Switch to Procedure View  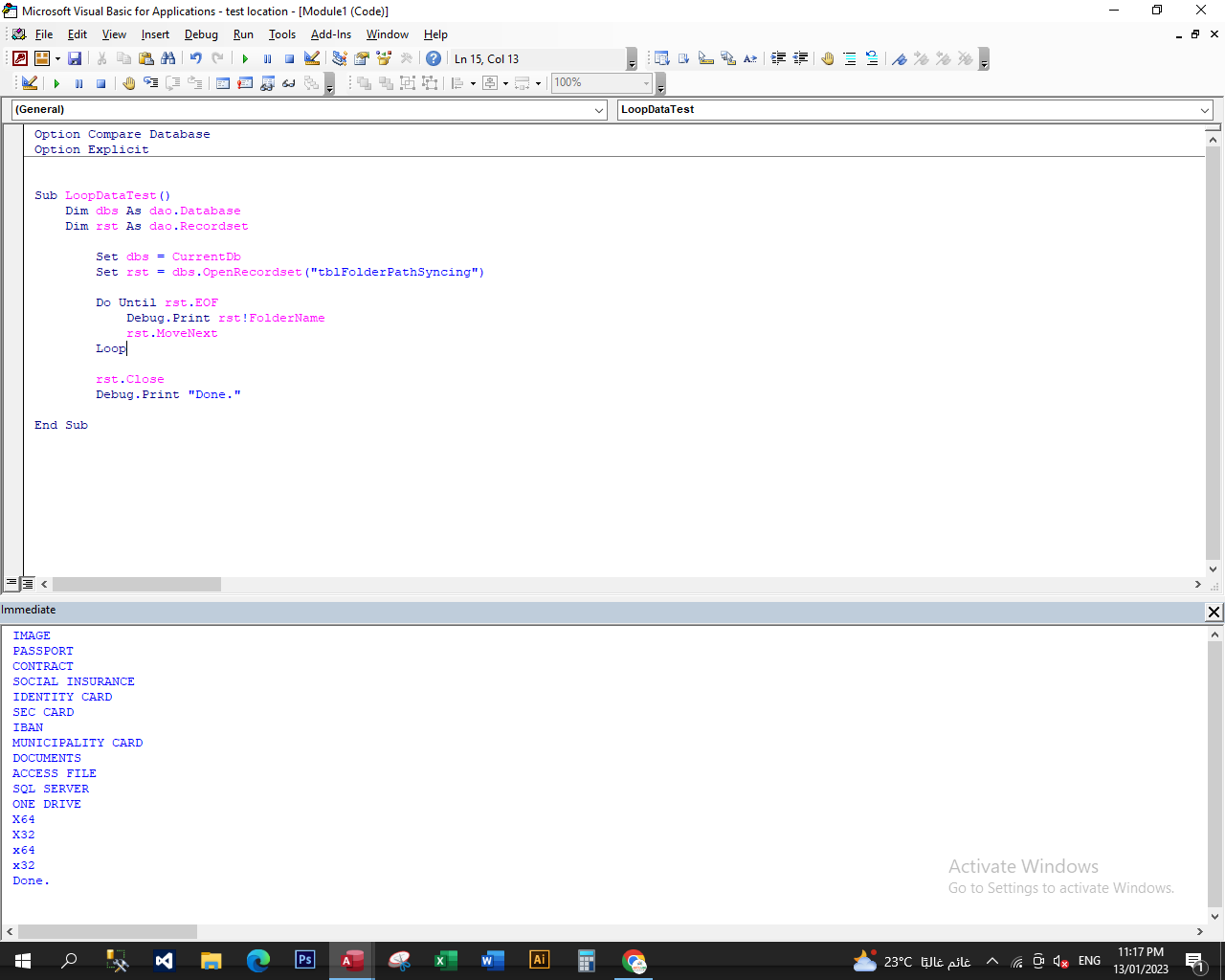(x=11, y=583)
